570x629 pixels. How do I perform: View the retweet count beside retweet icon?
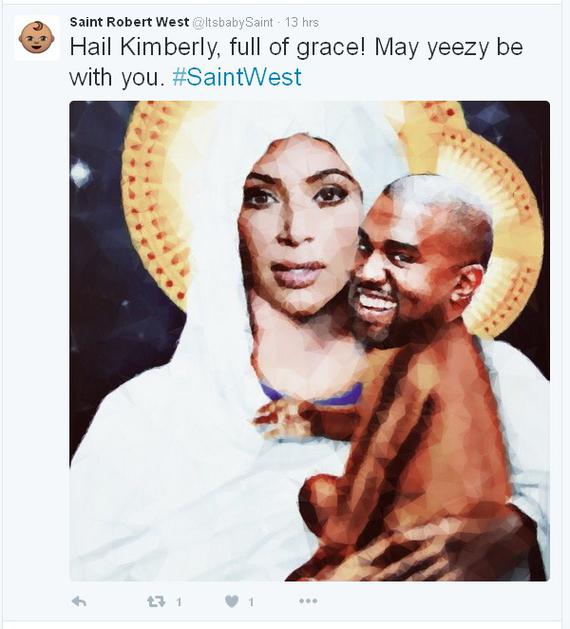(179, 602)
